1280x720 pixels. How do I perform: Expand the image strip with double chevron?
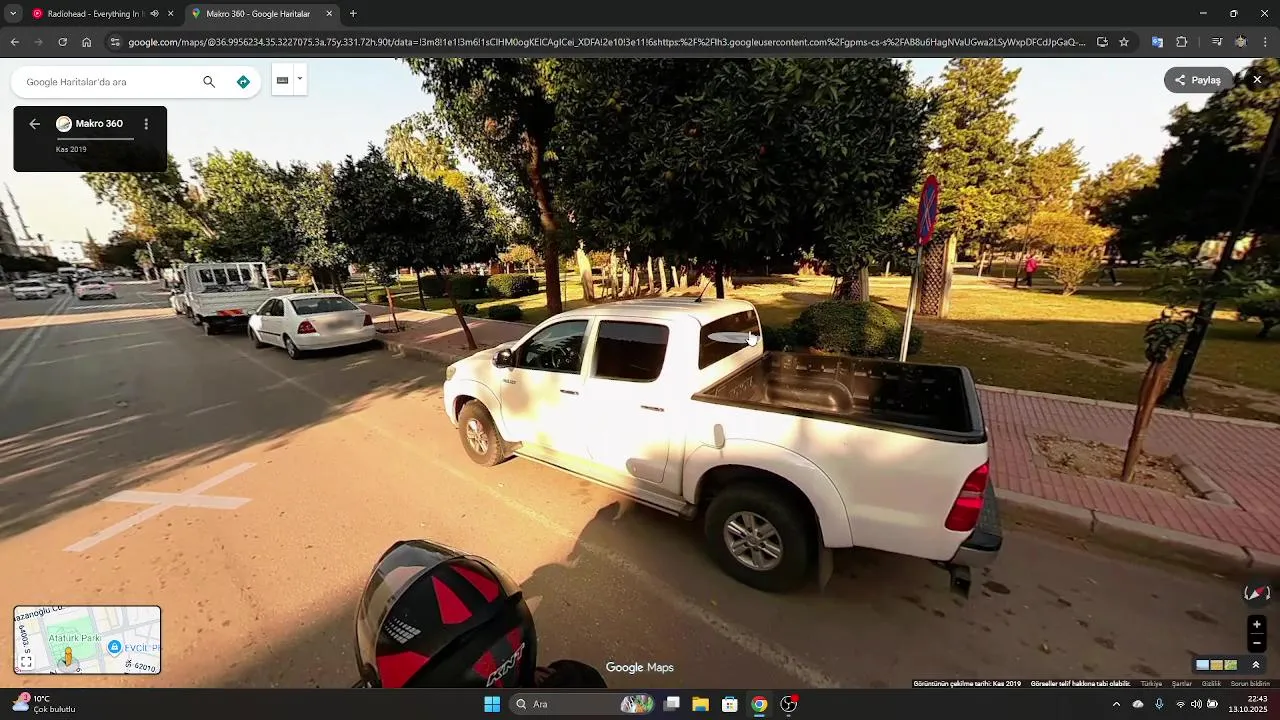click(1256, 665)
